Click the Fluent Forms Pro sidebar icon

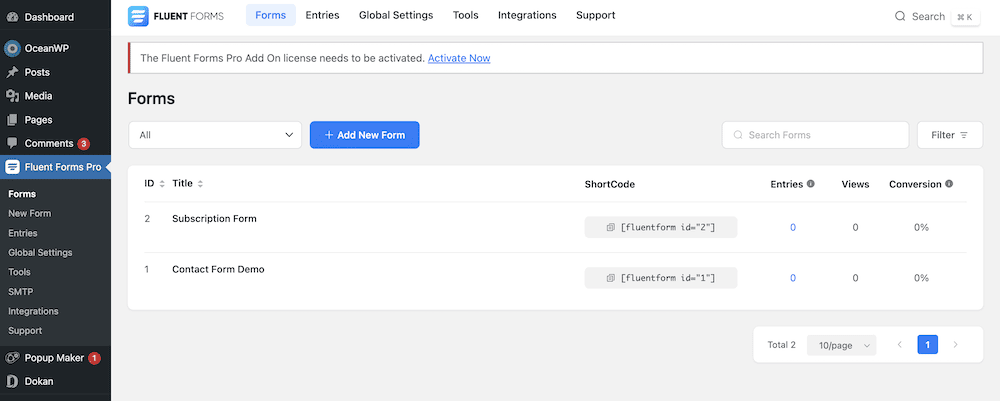click(x=12, y=167)
